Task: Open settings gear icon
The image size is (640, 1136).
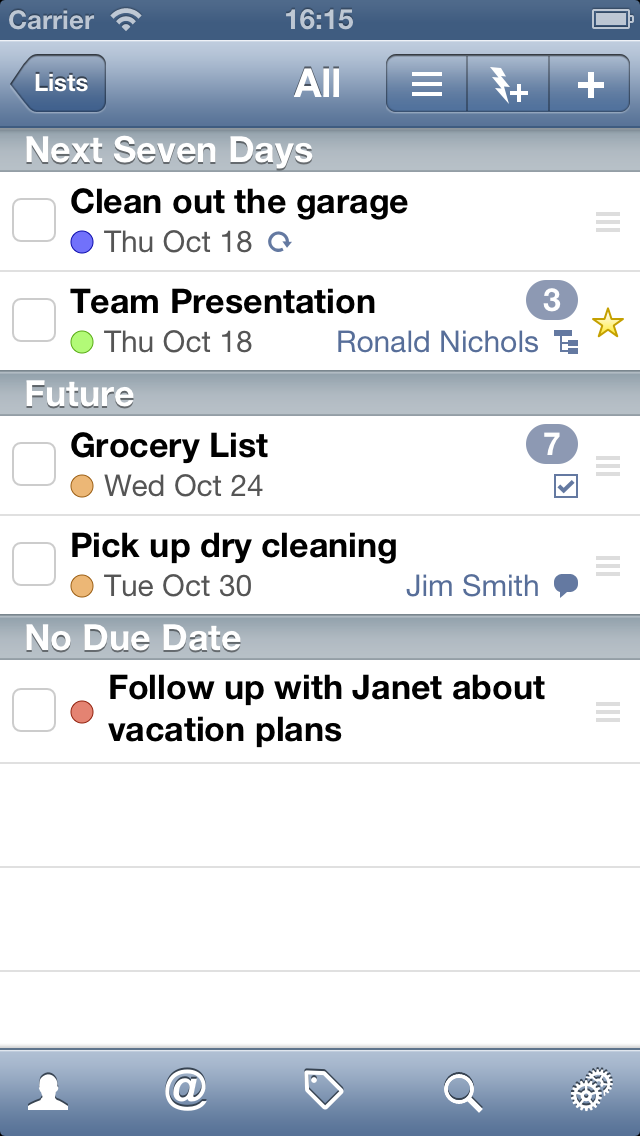Action: coord(592,1092)
